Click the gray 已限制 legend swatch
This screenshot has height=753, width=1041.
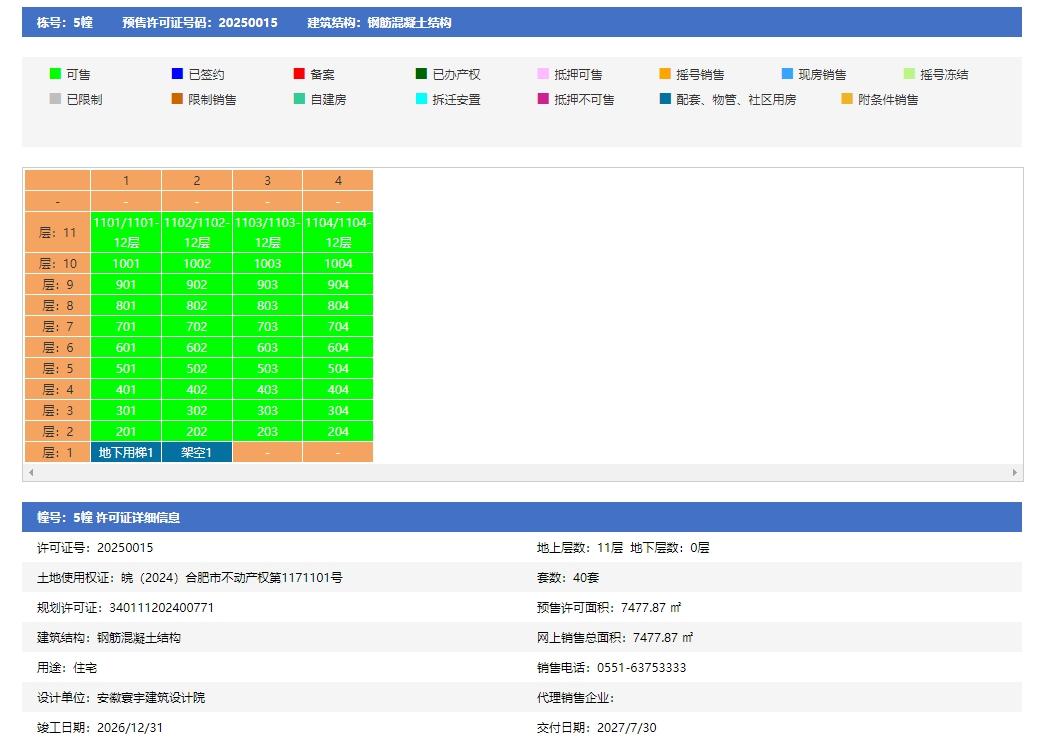pyautogui.click(x=55, y=98)
